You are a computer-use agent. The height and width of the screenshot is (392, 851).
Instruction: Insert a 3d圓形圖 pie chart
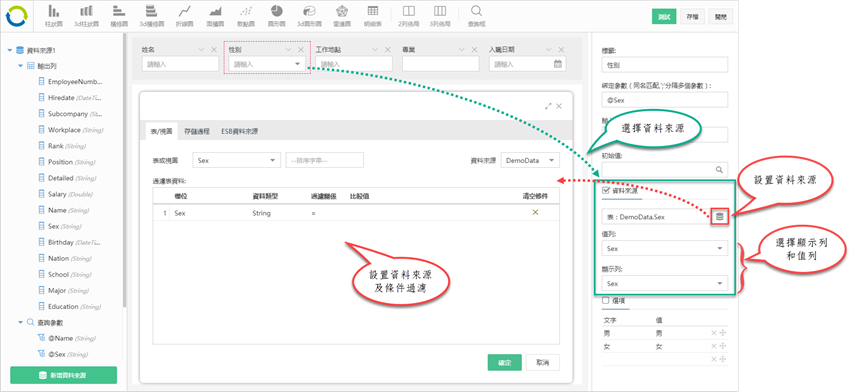click(x=309, y=16)
